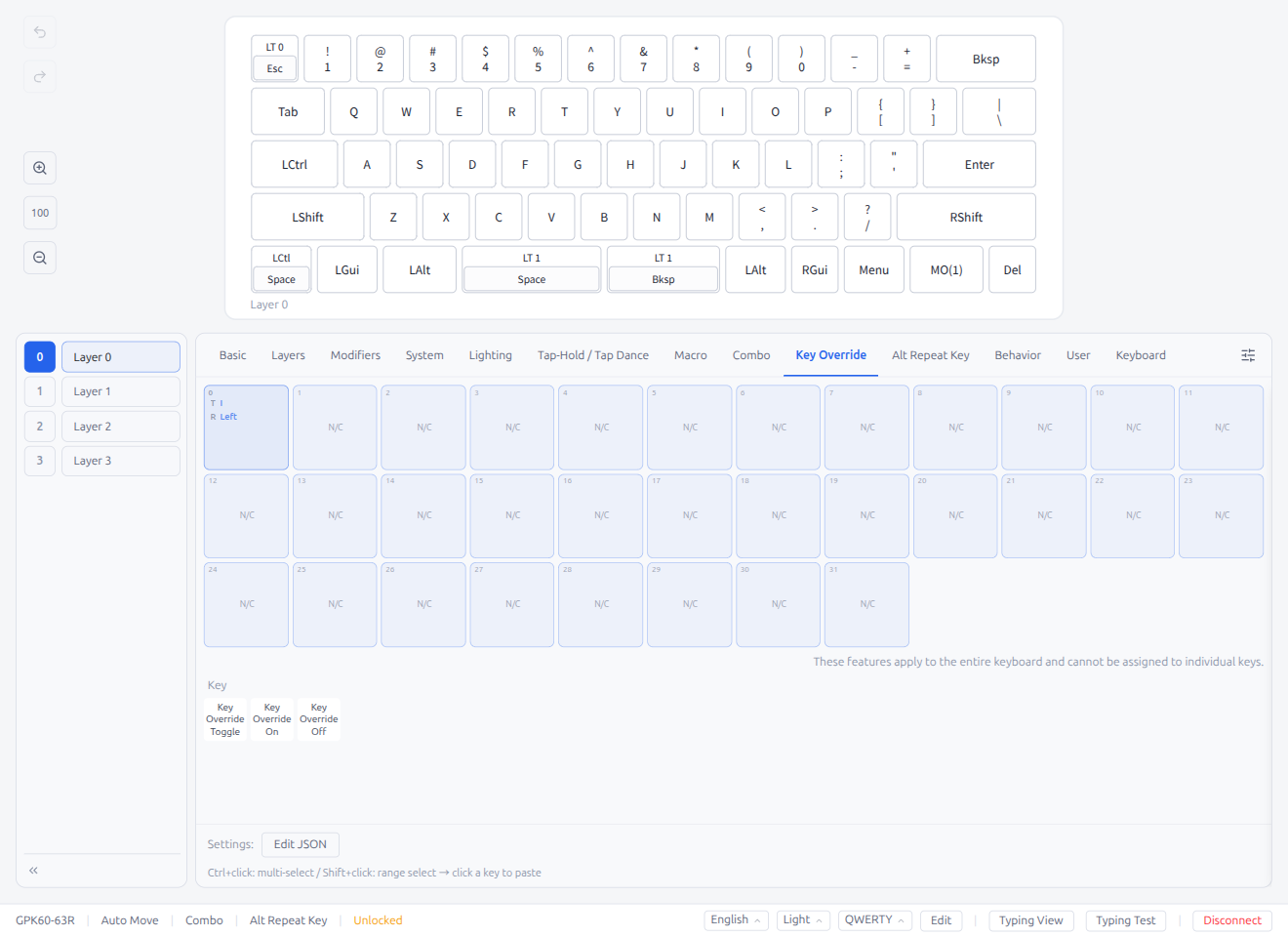The width and height of the screenshot is (1288, 937).
Task: Click the Layer 3 name field
Action: 121,461
